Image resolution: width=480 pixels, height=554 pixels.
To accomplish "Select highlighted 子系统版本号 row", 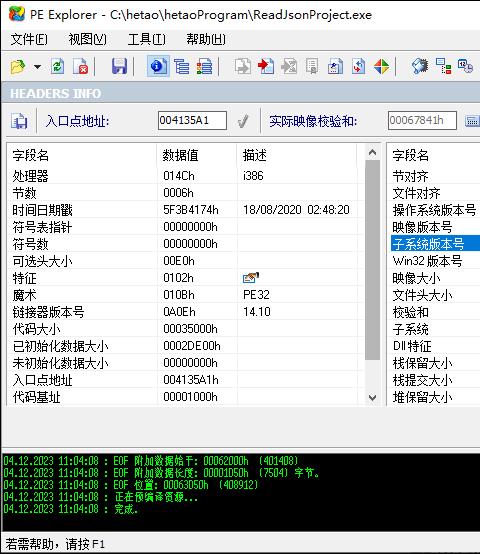I will 435,244.
